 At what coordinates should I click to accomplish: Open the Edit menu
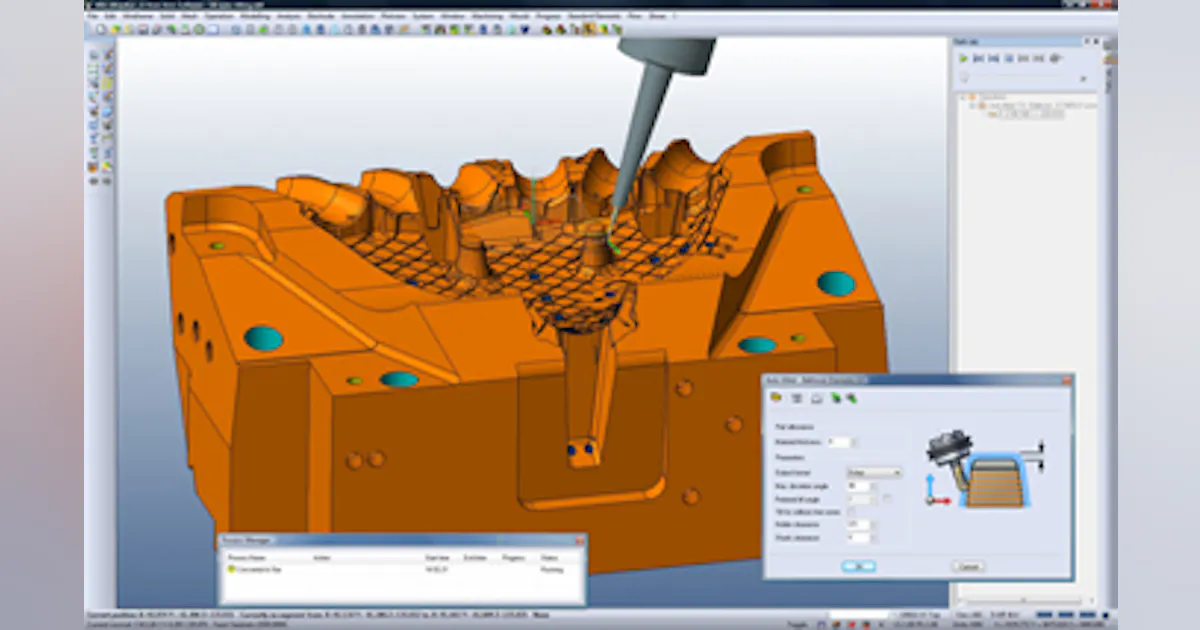[x=110, y=17]
